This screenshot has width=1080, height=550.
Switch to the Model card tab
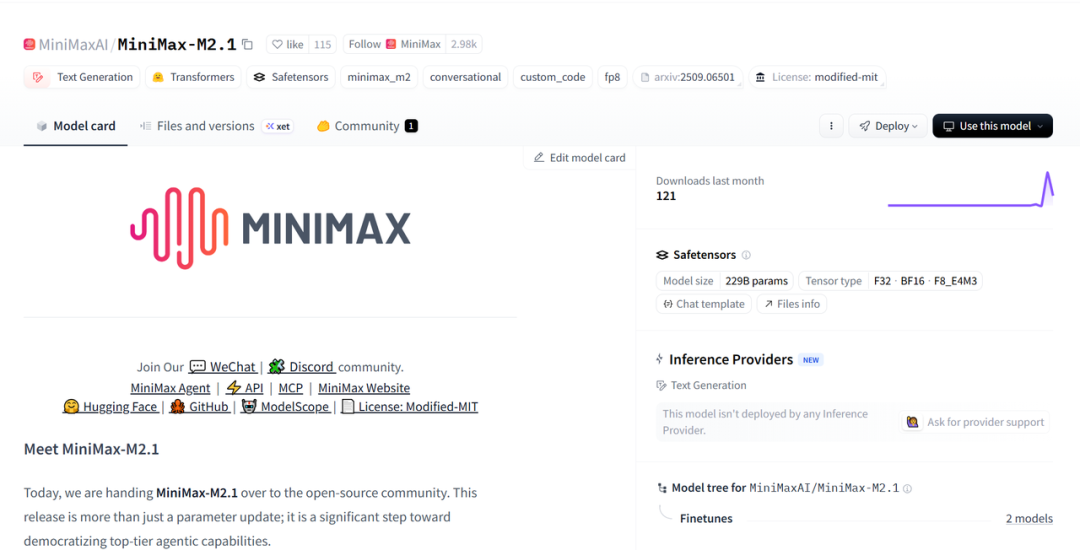click(x=76, y=126)
